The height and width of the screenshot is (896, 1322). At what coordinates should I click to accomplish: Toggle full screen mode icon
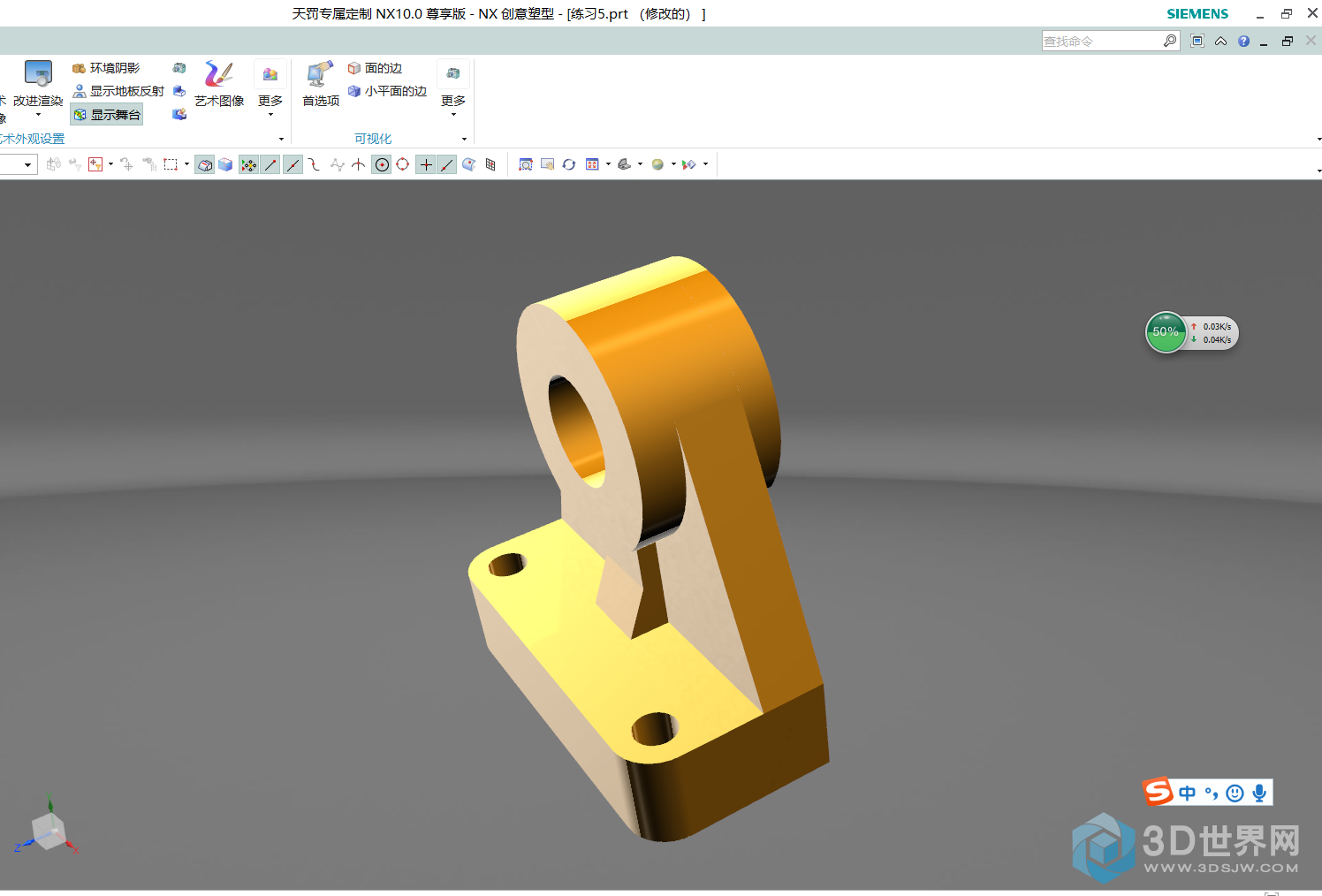[1197, 42]
